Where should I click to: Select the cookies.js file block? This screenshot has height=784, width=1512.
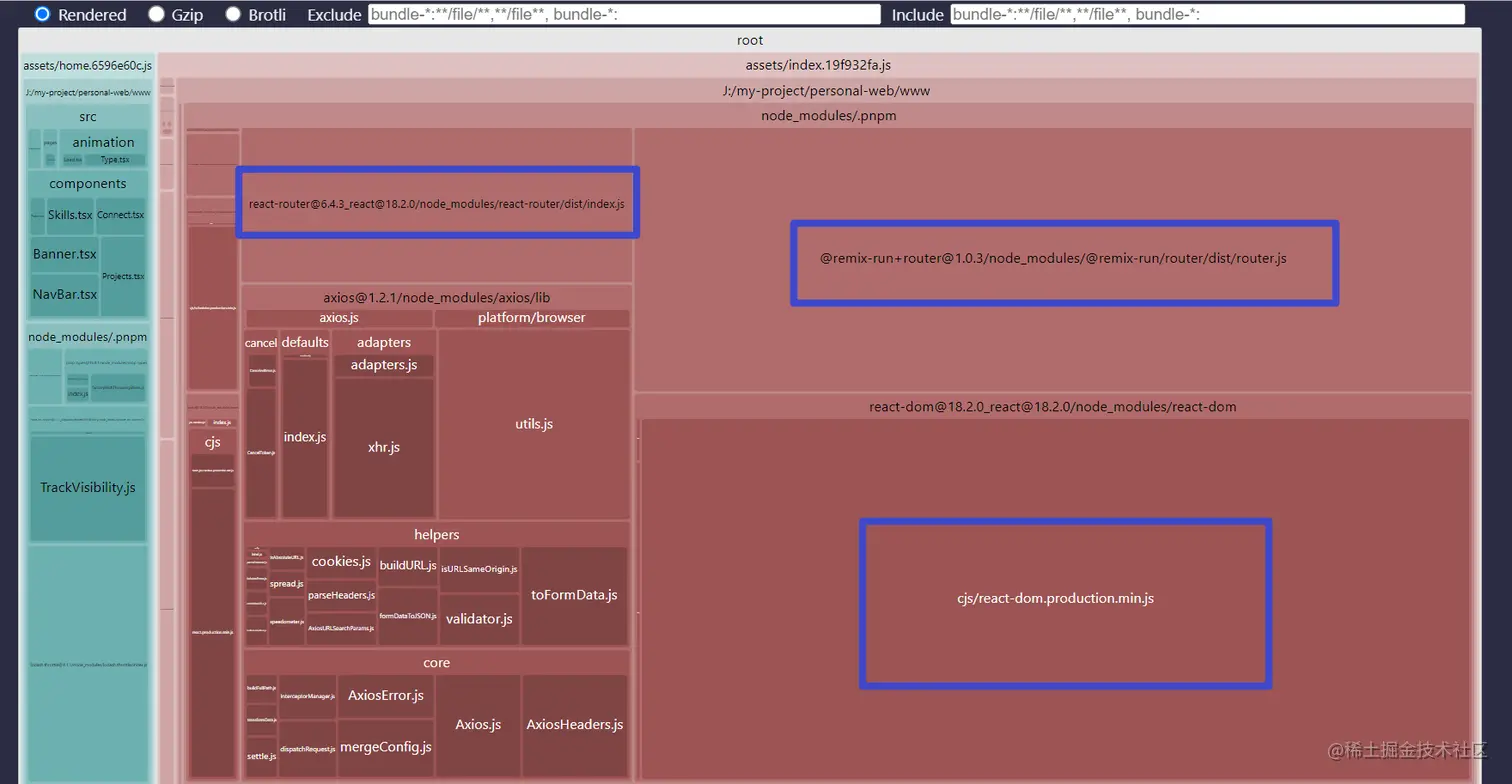[x=341, y=562]
